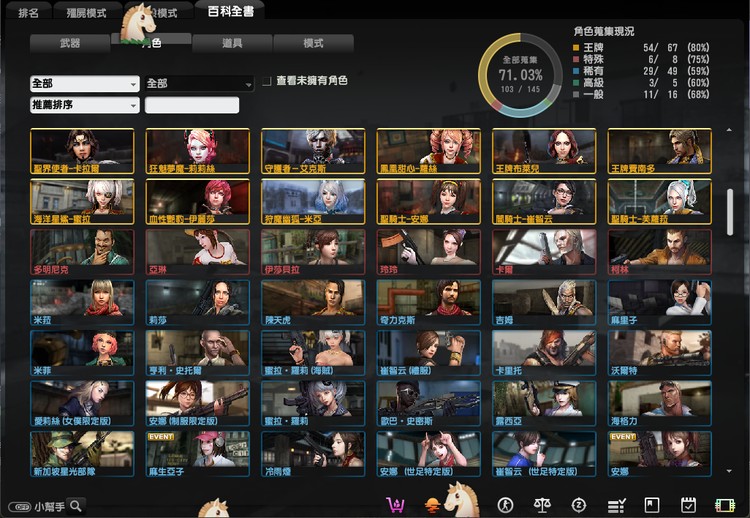Screen dimensions: 750x518
Task: Click the character search input field
Action: tap(192, 105)
